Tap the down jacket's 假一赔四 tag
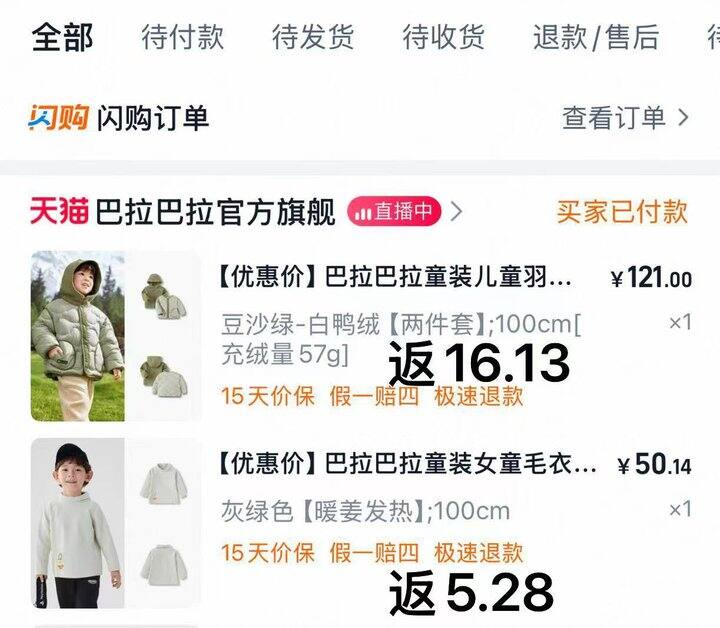This screenshot has width=720, height=628. 374,396
